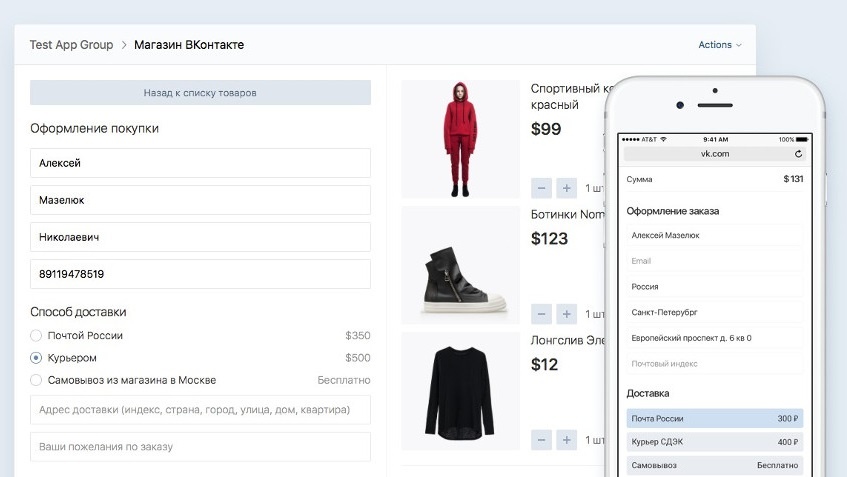Edit the first name field Алексей

tap(200, 163)
